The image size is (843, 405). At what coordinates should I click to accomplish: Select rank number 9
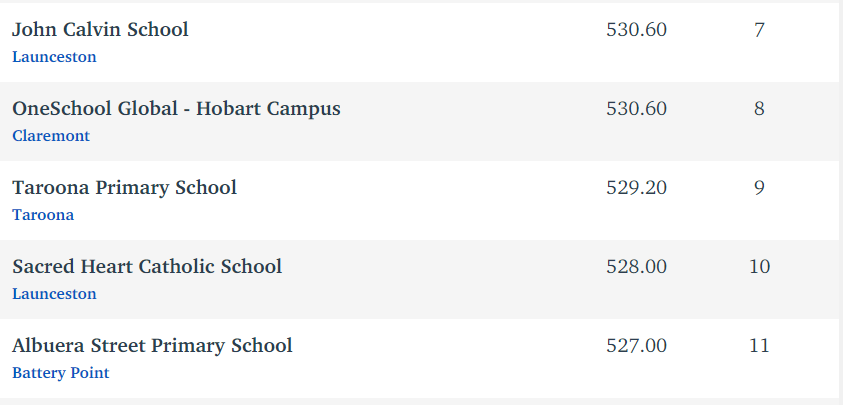759,188
